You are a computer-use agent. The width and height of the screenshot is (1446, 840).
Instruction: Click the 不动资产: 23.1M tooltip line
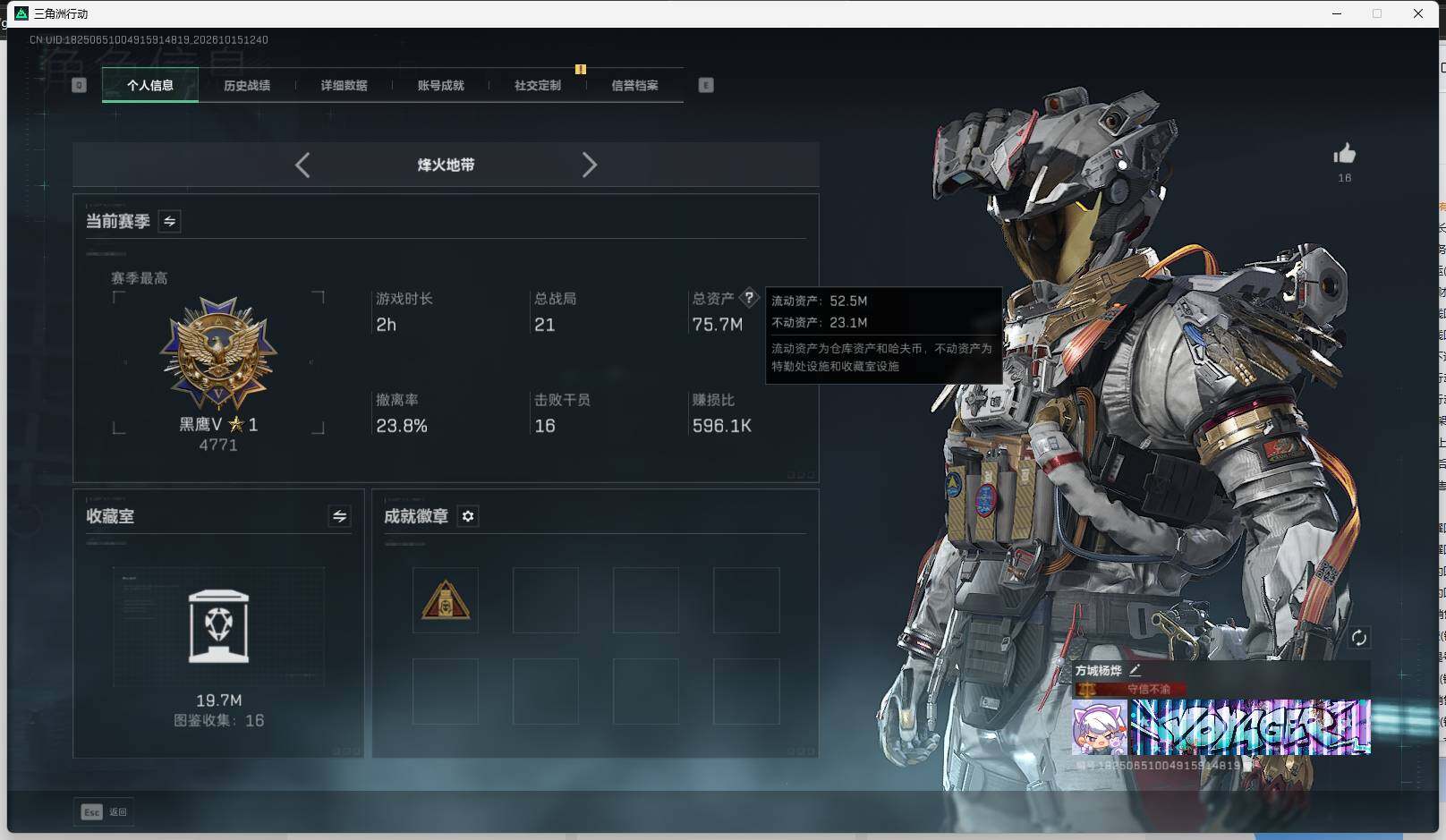820,322
